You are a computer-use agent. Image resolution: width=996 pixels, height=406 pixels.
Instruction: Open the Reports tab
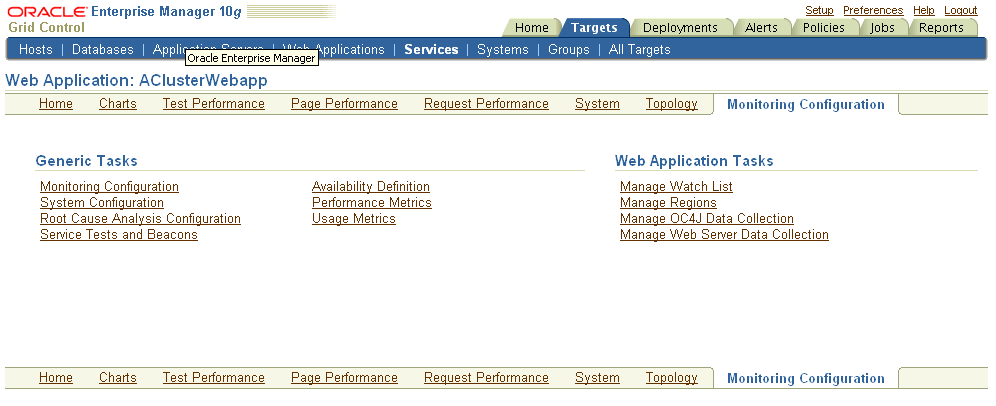[940, 28]
